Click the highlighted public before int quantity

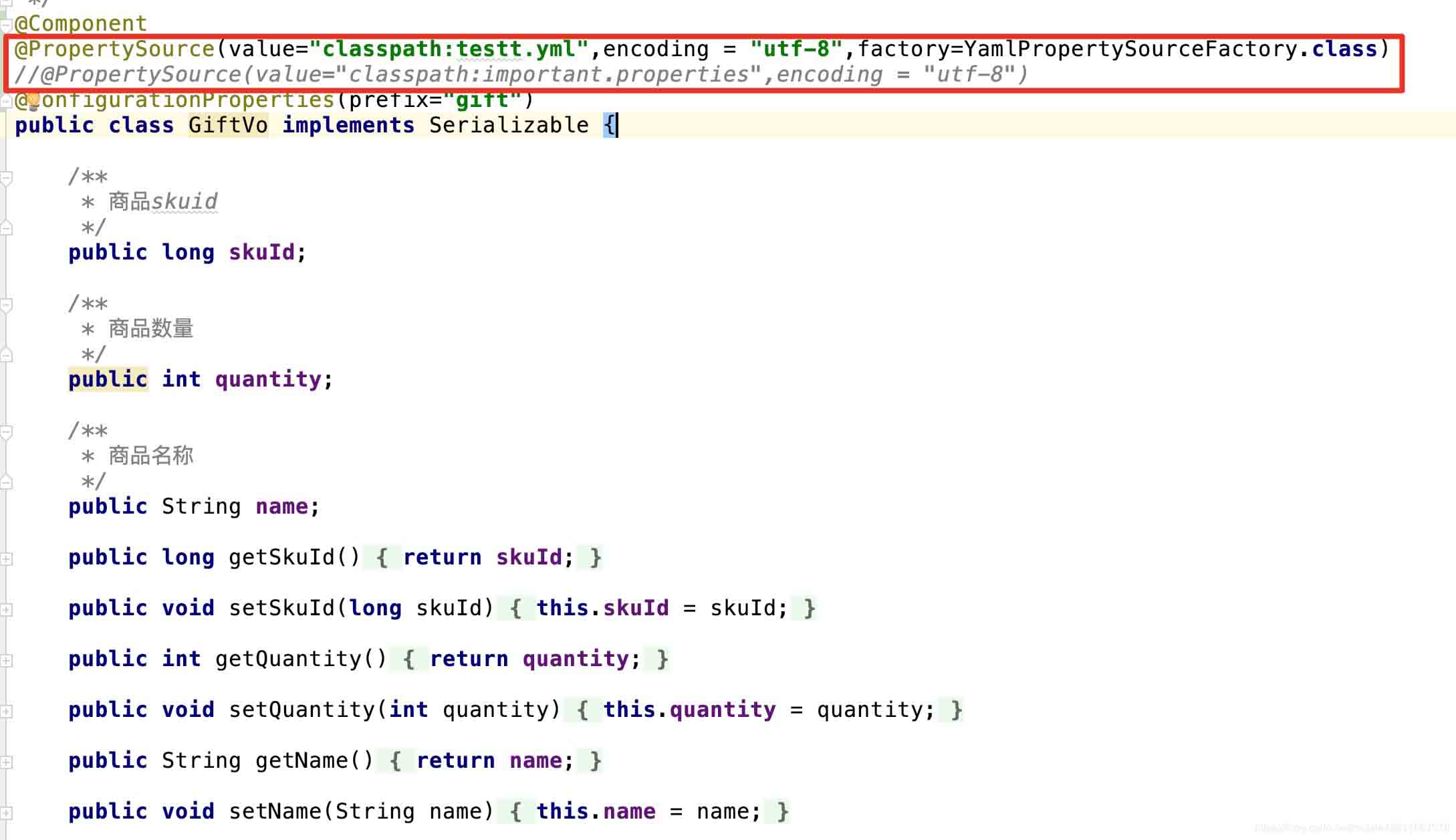108,379
